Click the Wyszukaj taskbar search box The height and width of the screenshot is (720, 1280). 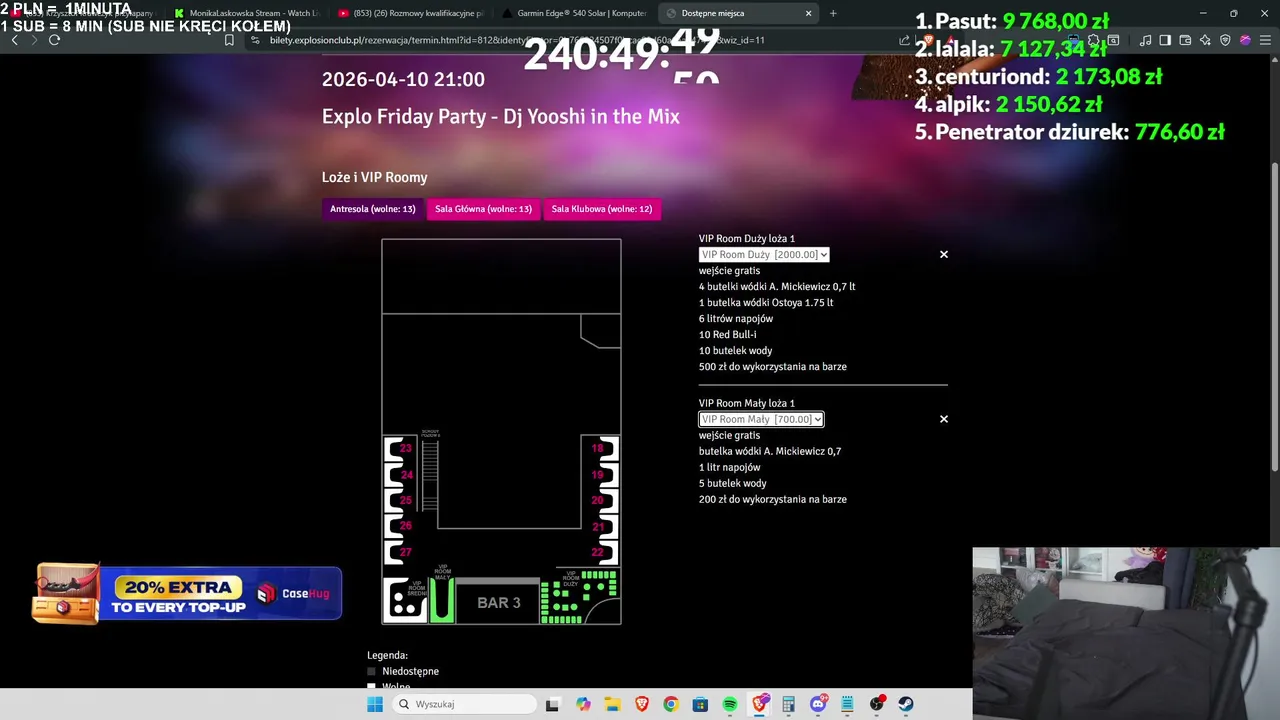click(462, 704)
